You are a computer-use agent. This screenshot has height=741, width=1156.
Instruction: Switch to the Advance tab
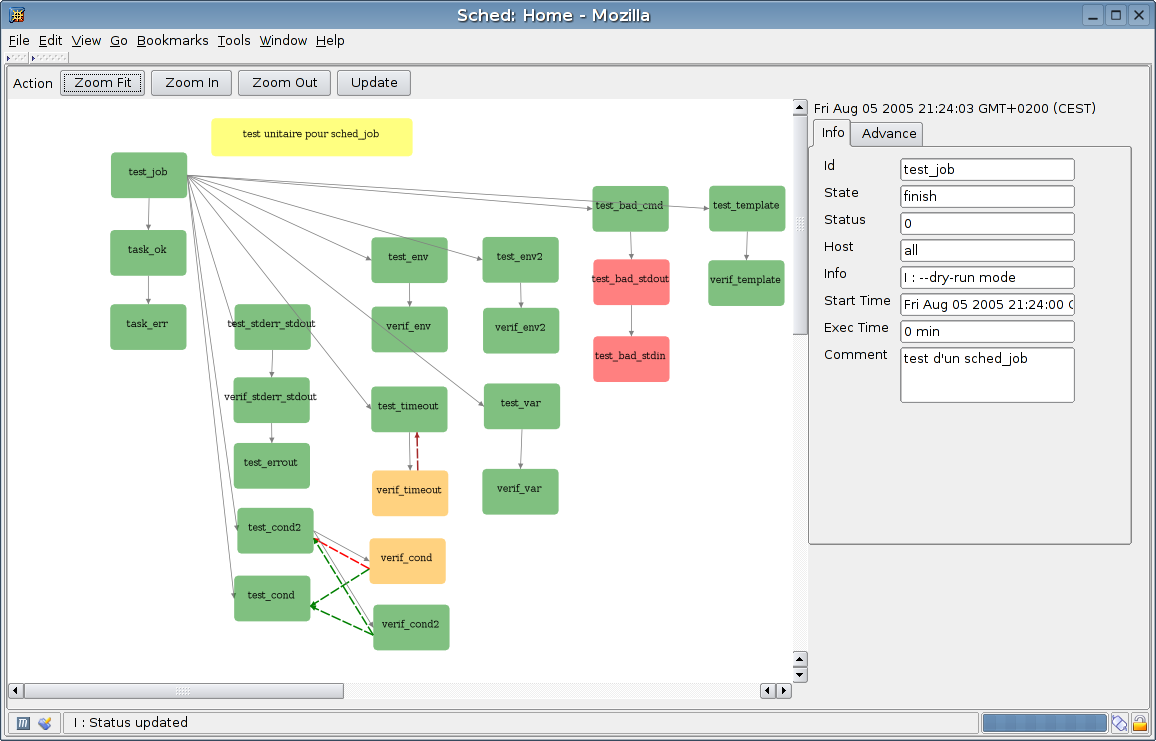[888, 133]
